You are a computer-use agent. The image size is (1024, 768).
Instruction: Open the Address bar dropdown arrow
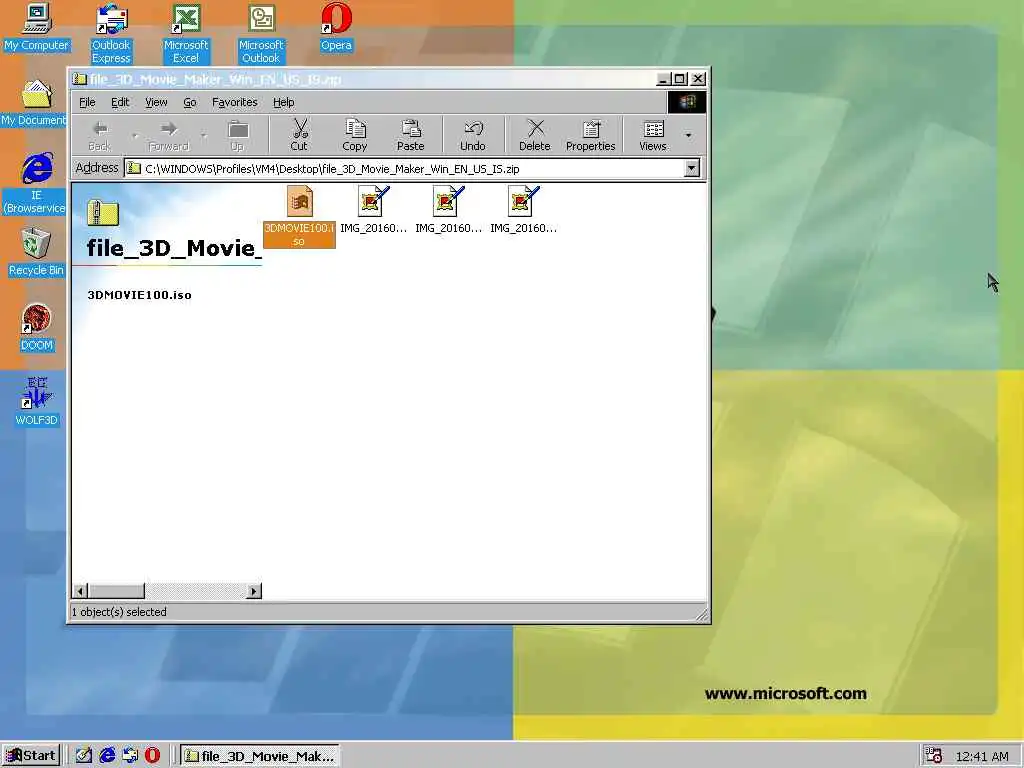[x=692, y=168]
